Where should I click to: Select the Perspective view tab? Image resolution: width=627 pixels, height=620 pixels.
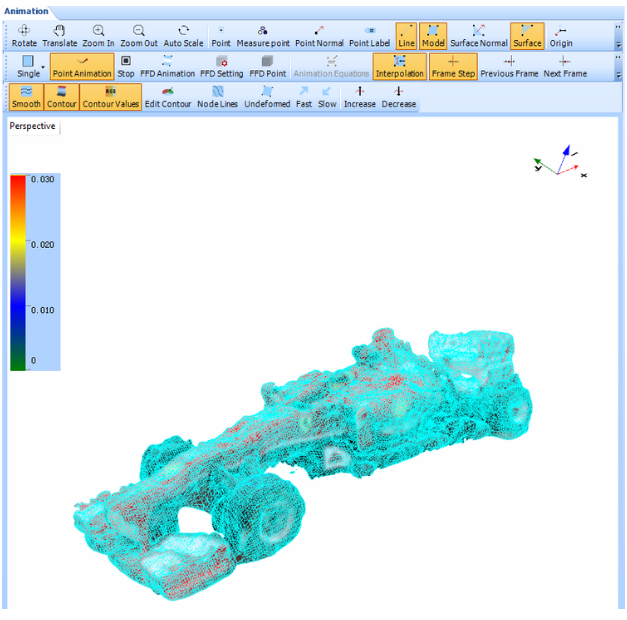32,126
